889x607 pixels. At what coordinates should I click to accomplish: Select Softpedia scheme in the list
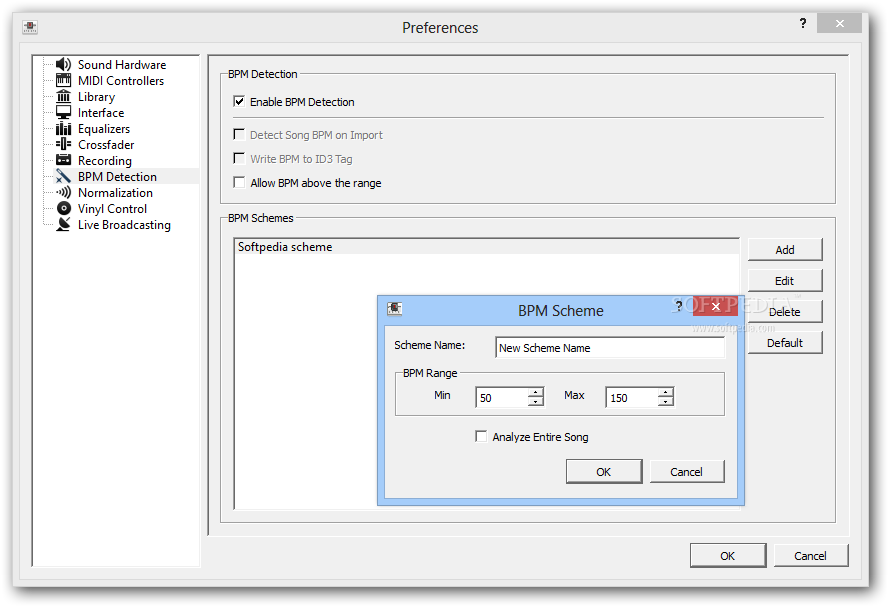[x=486, y=247]
